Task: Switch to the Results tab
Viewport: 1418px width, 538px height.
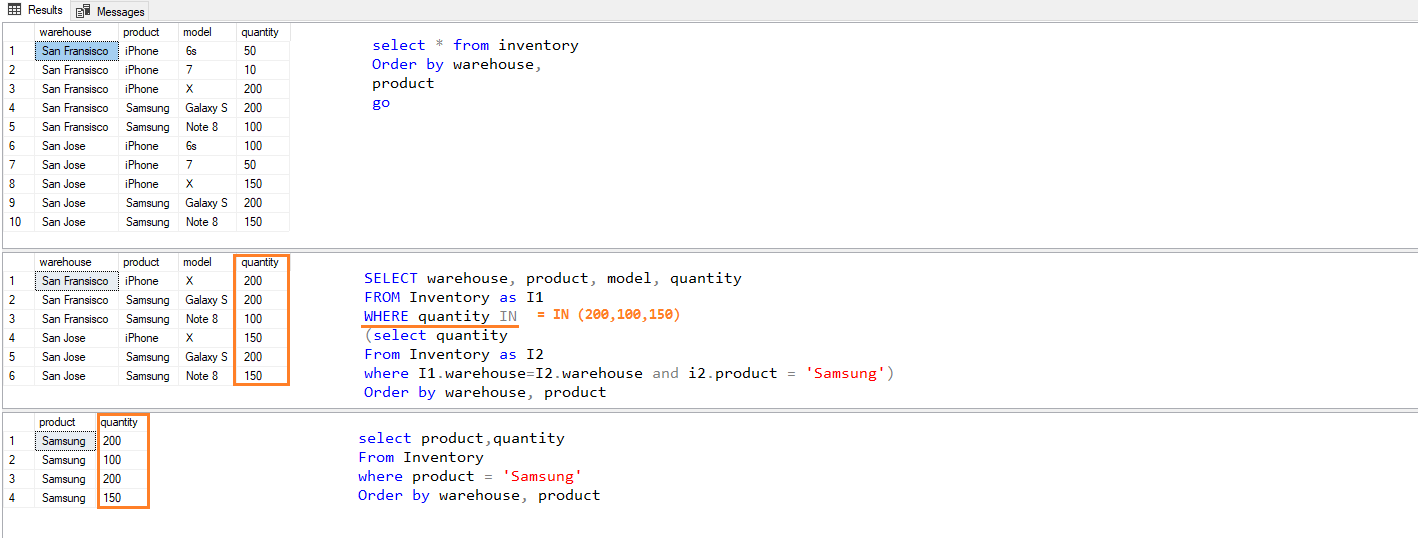Action: tap(35, 10)
